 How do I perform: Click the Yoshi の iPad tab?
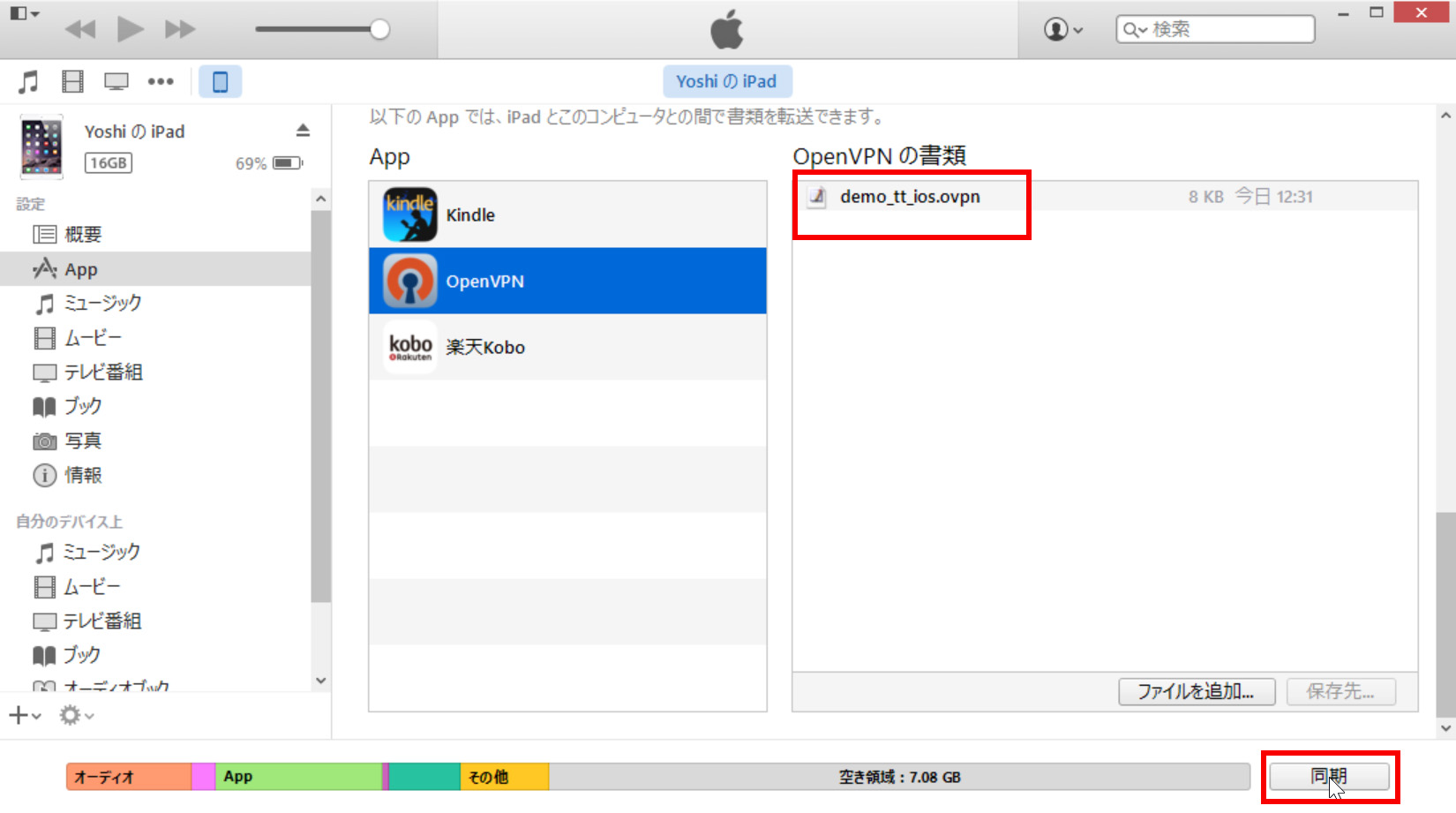coord(727,81)
